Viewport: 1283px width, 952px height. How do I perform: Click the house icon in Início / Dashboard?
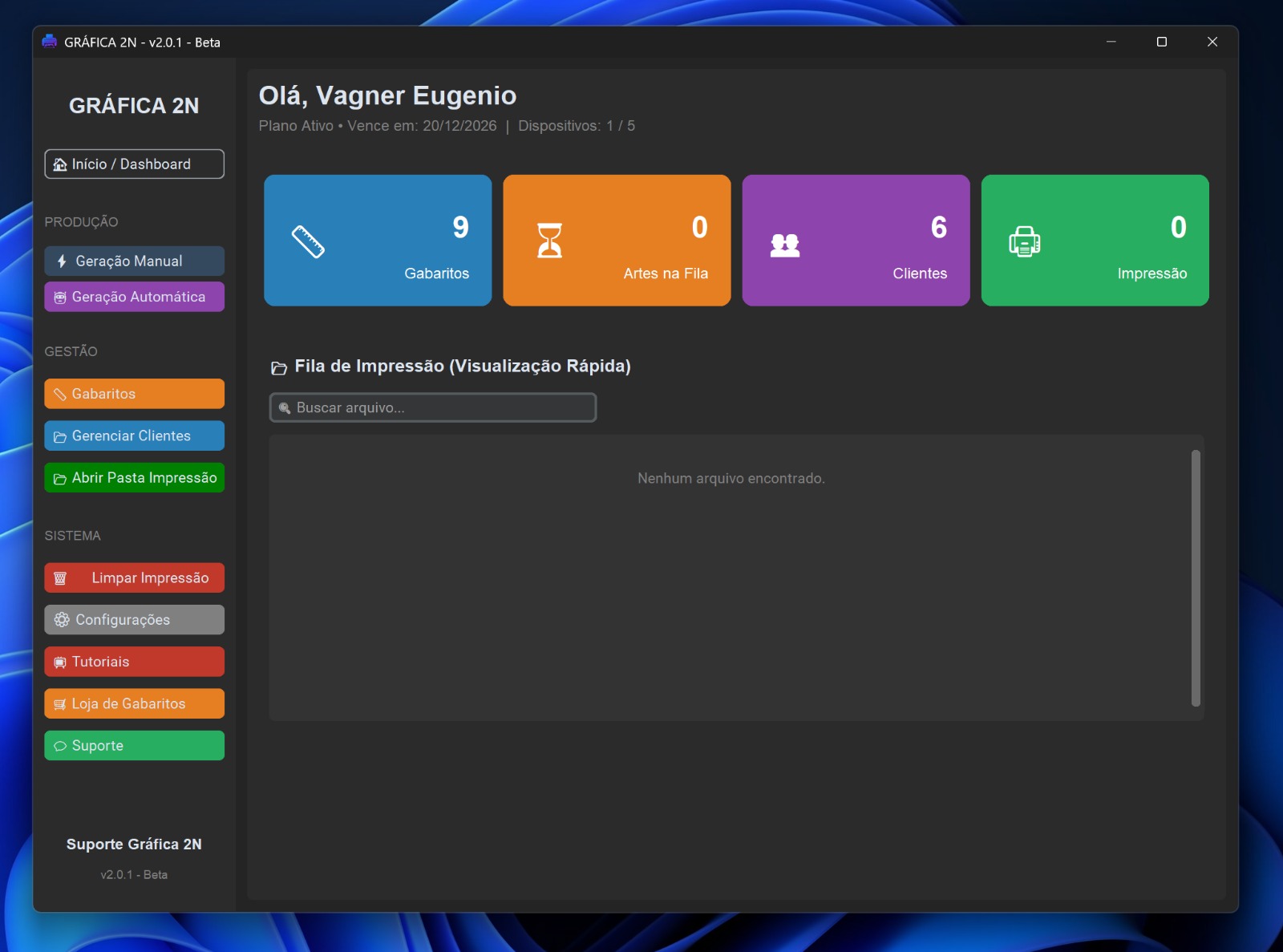60,164
